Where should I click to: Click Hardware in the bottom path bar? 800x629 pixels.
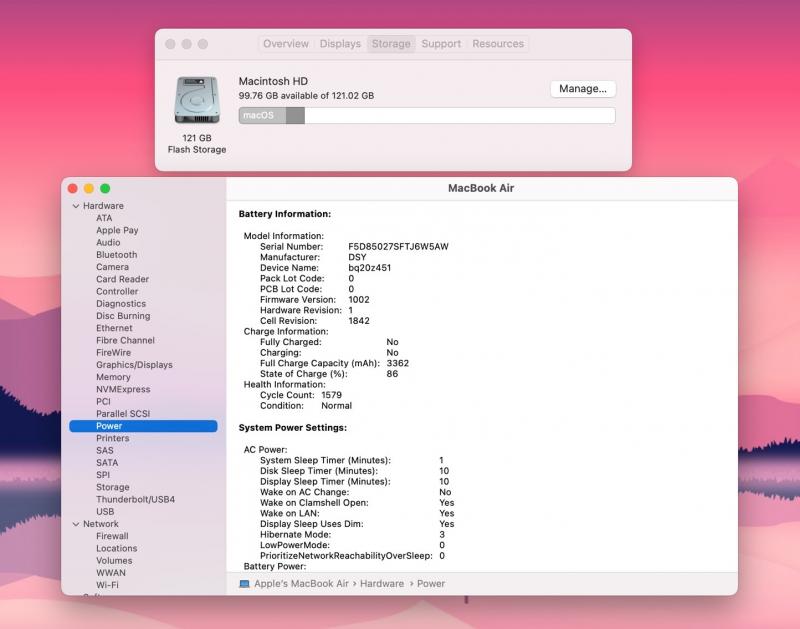click(x=382, y=584)
